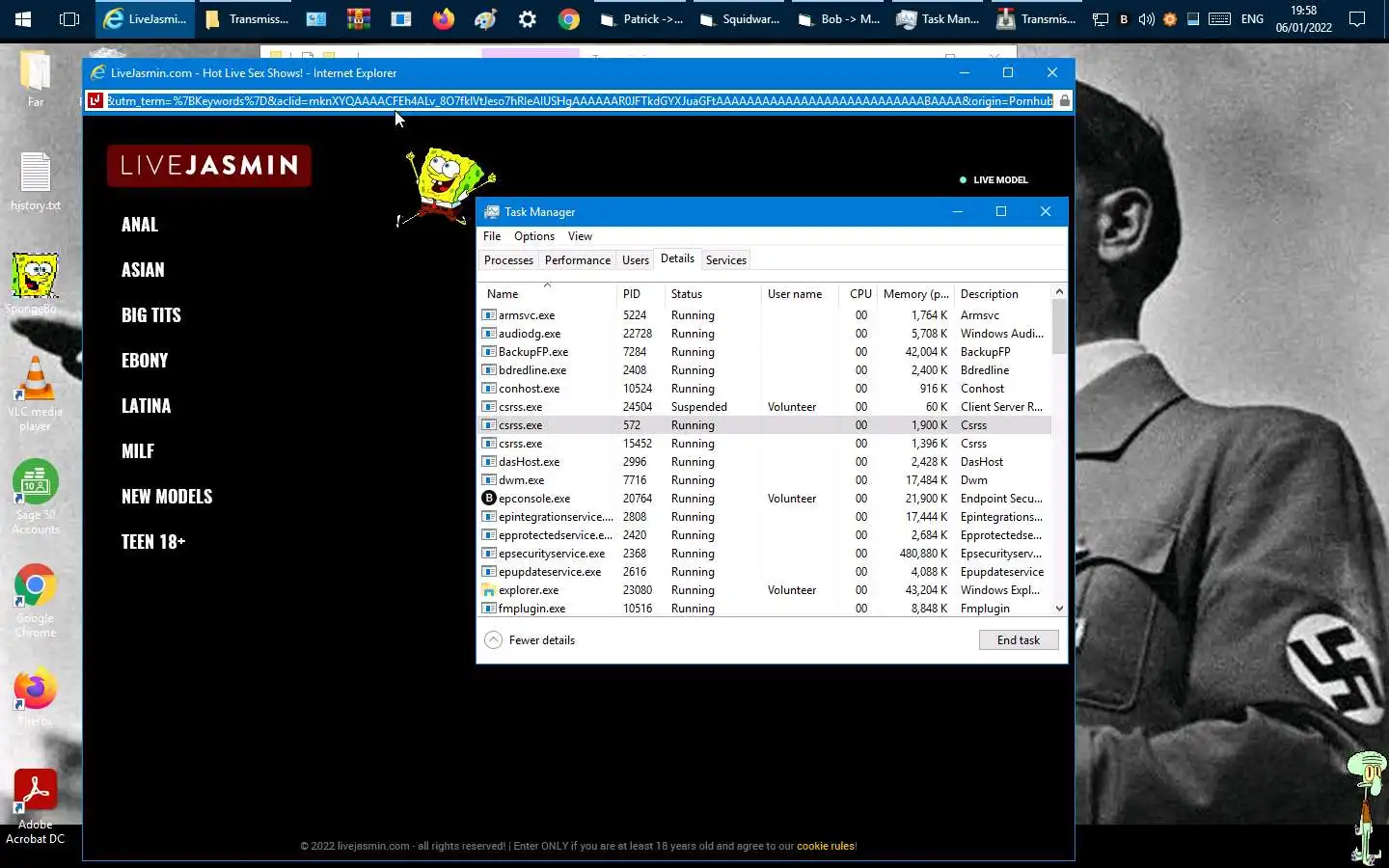The height and width of the screenshot is (868, 1389).
Task: Open Task View from the taskbar
Action: tap(69, 18)
